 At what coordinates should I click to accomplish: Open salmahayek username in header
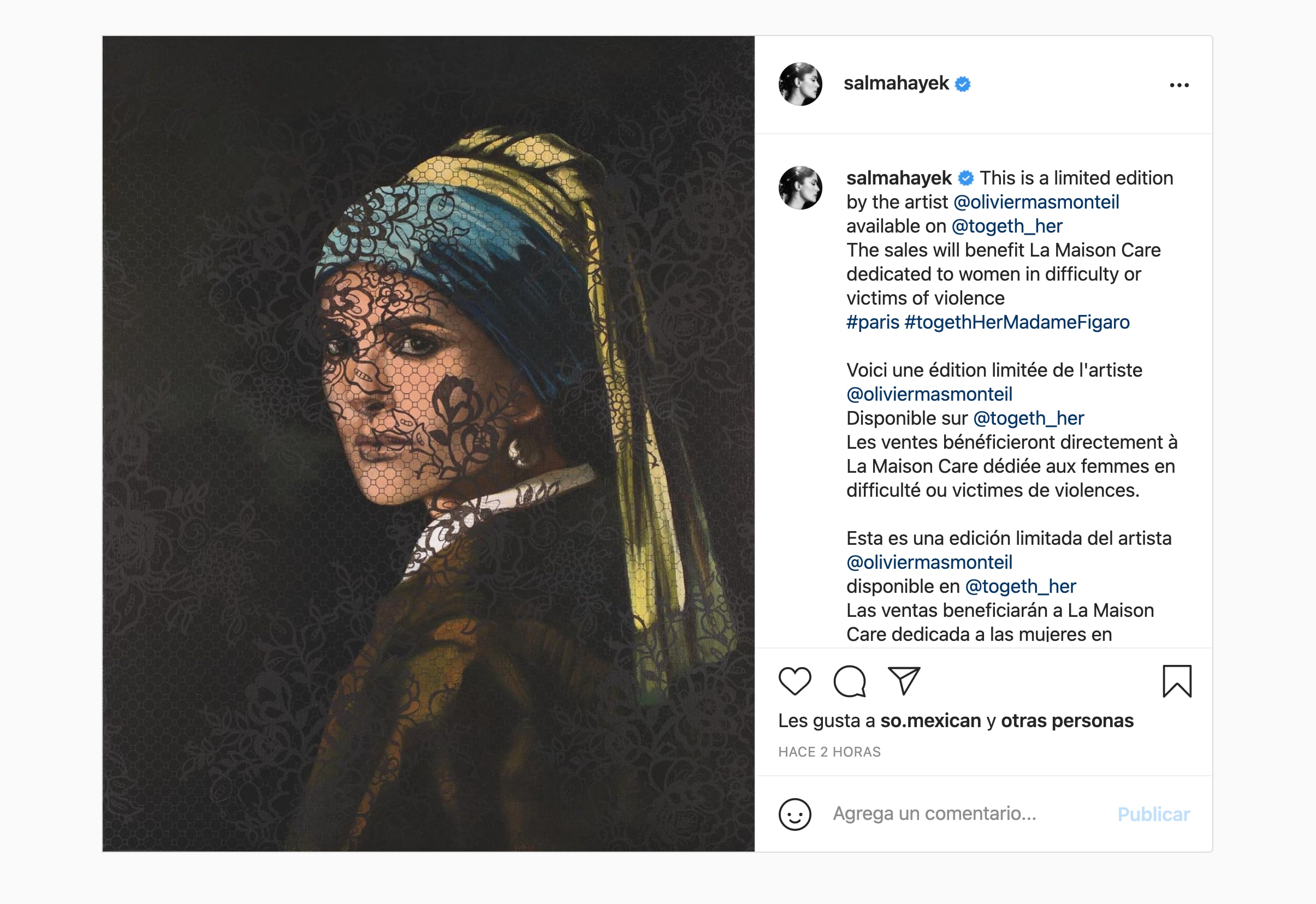tap(896, 84)
